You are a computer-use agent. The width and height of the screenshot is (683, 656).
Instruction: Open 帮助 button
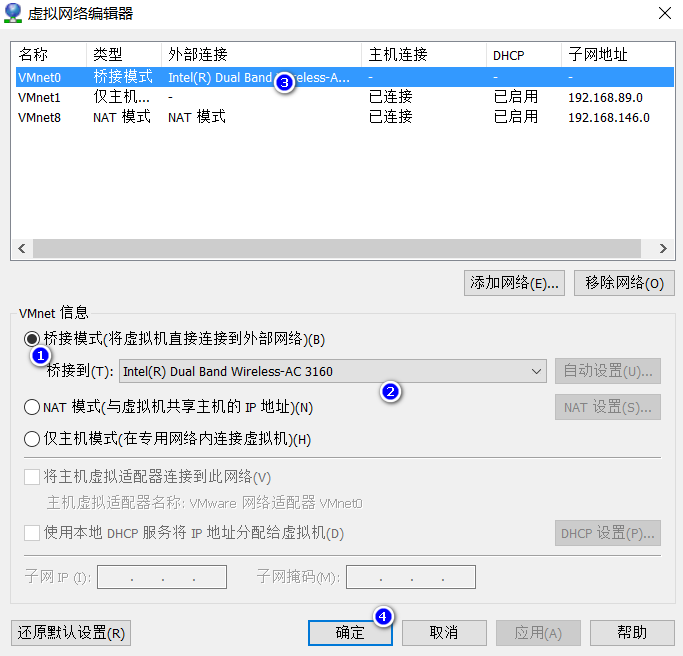632,633
